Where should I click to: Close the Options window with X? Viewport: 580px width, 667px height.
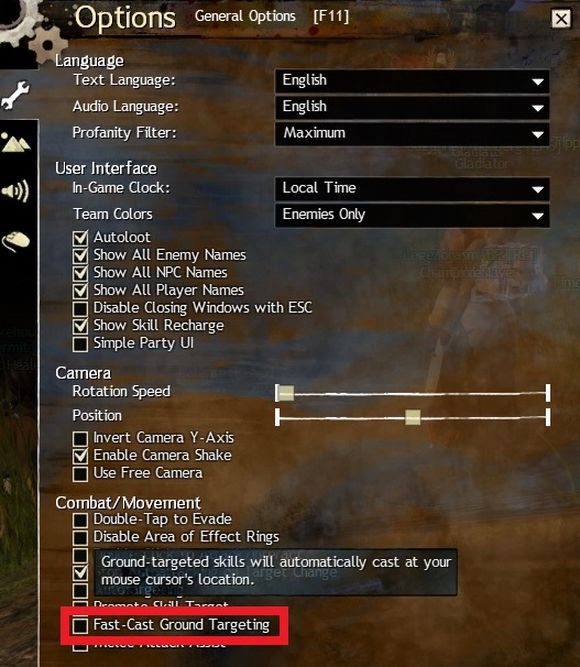click(561, 19)
